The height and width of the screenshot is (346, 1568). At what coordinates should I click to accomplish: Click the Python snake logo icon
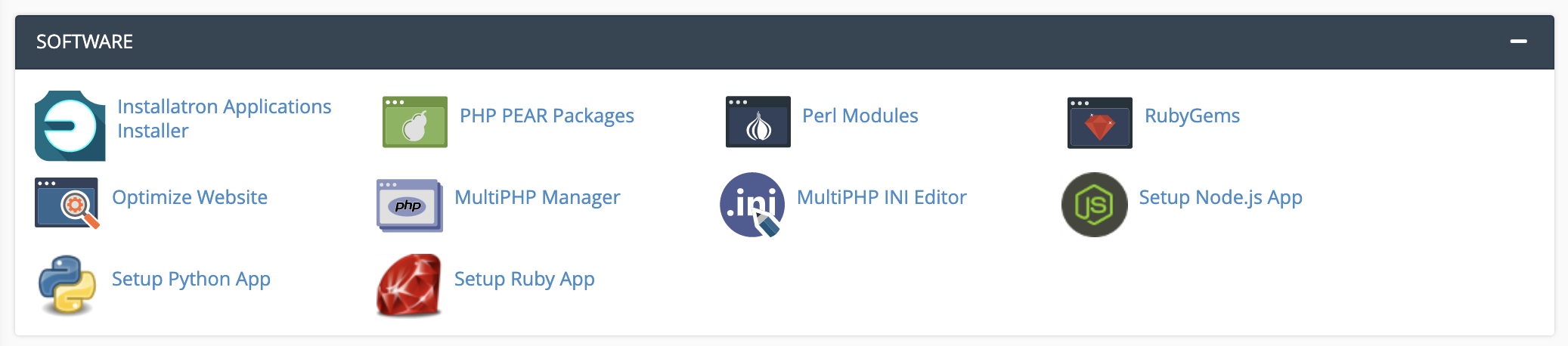pos(67,285)
